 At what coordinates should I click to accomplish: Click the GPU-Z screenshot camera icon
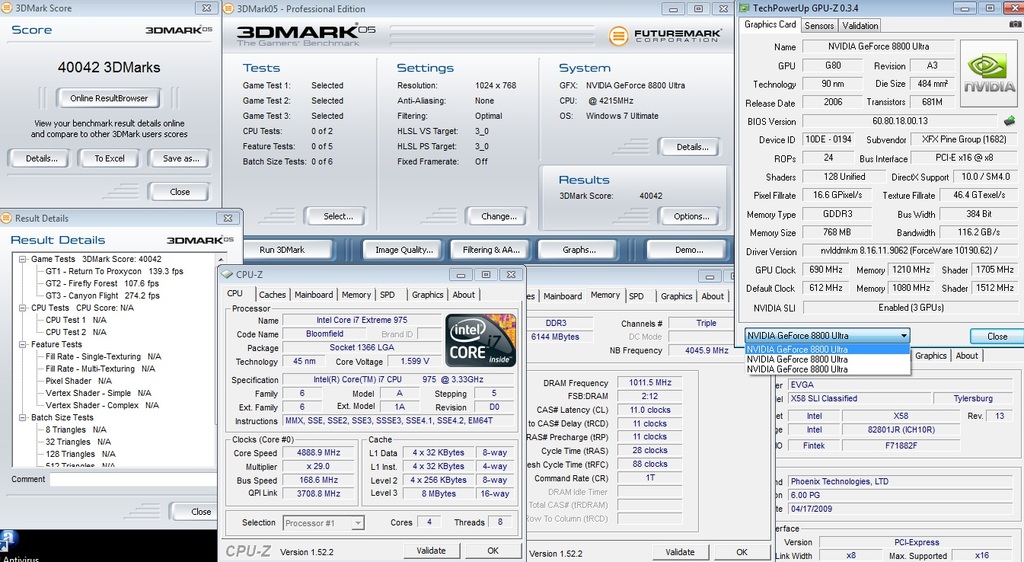[1015, 24]
